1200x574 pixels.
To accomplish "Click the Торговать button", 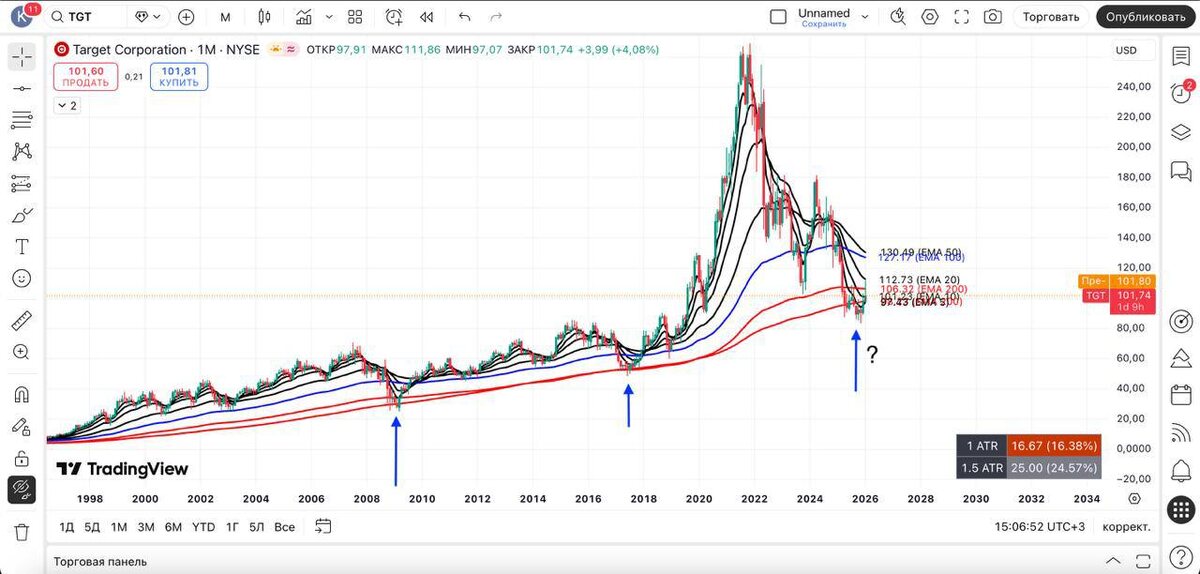I will (1051, 17).
